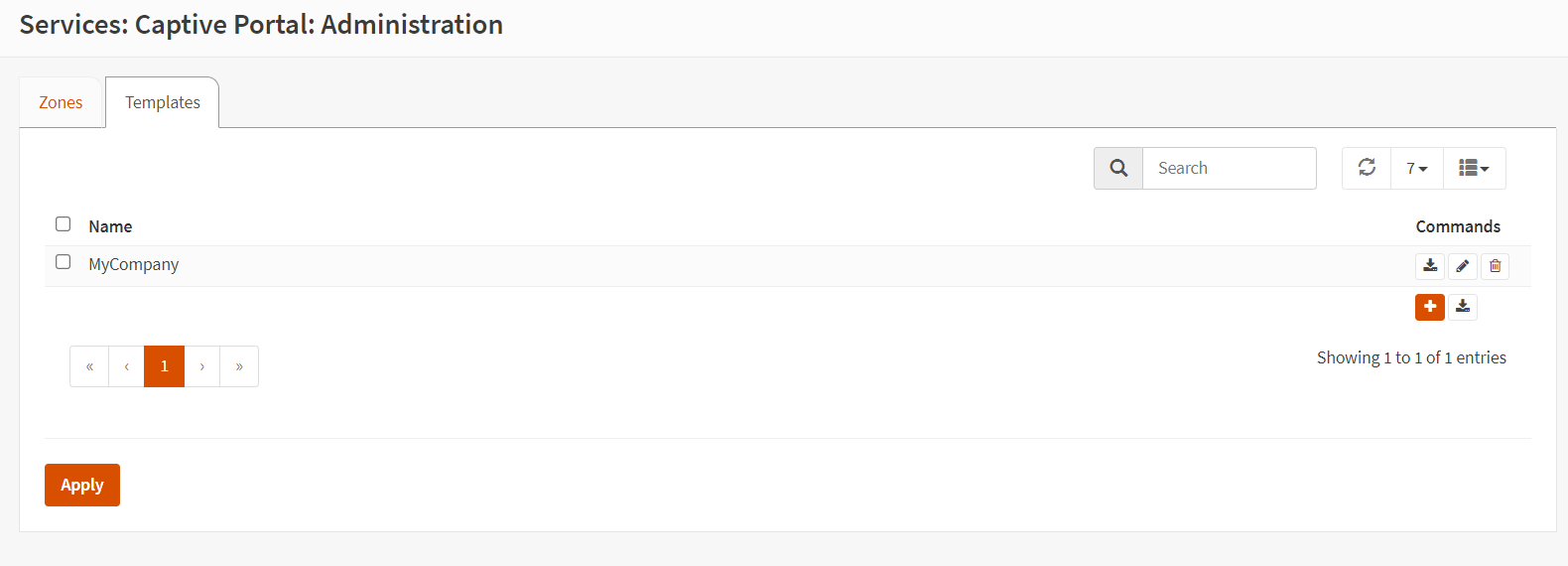1568x566 pixels.
Task: Edit the MyCompany template
Action: tap(1463, 266)
